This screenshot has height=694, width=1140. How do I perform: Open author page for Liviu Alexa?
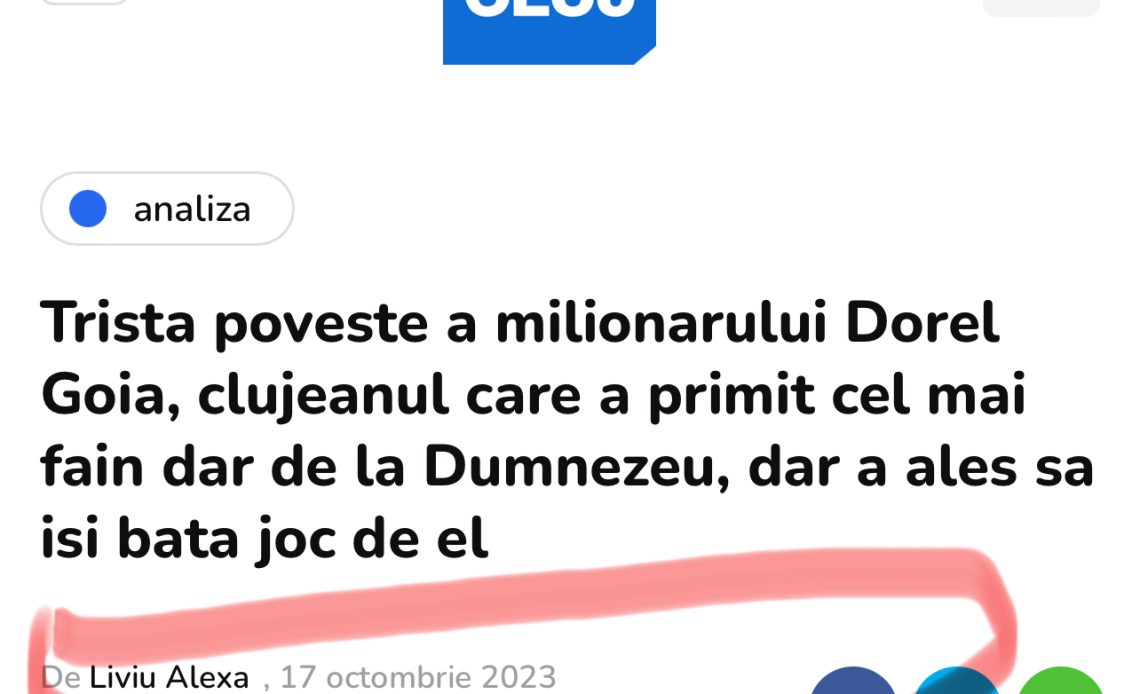pyautogui.click(x=169, y=677)
